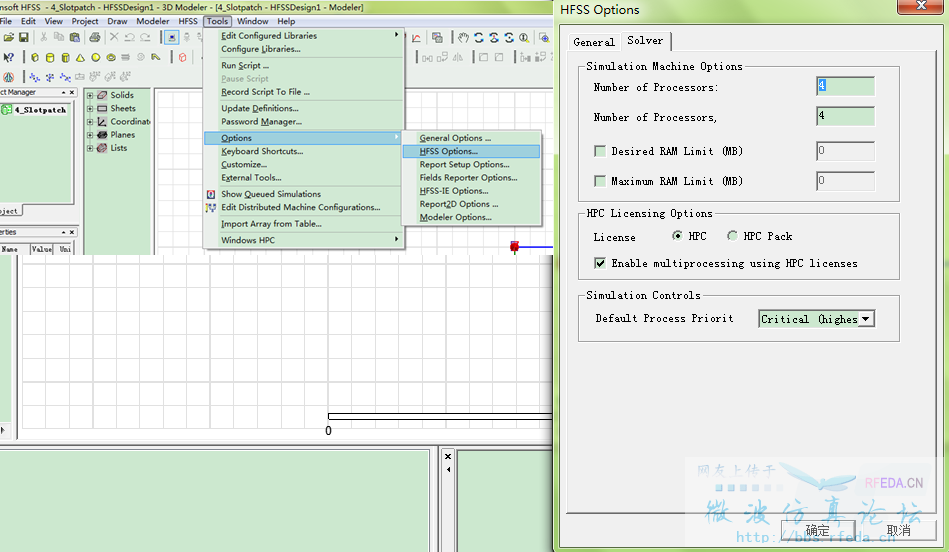Image resolution: width=949 pixels, height=552 pixels.
Task: Click the Open project folder icon
Action: coord(8,38)
